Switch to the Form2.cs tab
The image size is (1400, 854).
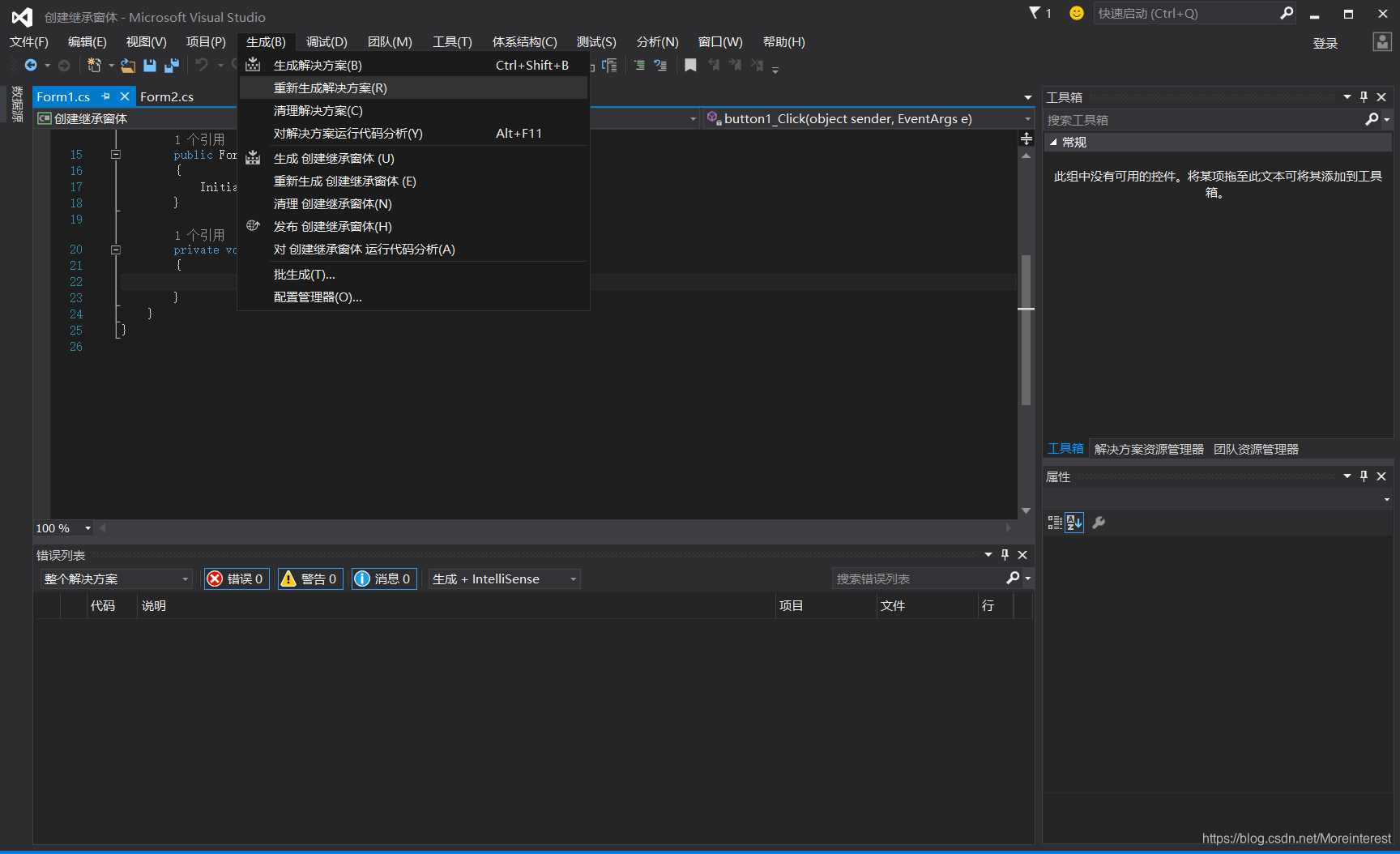point(167,96)
